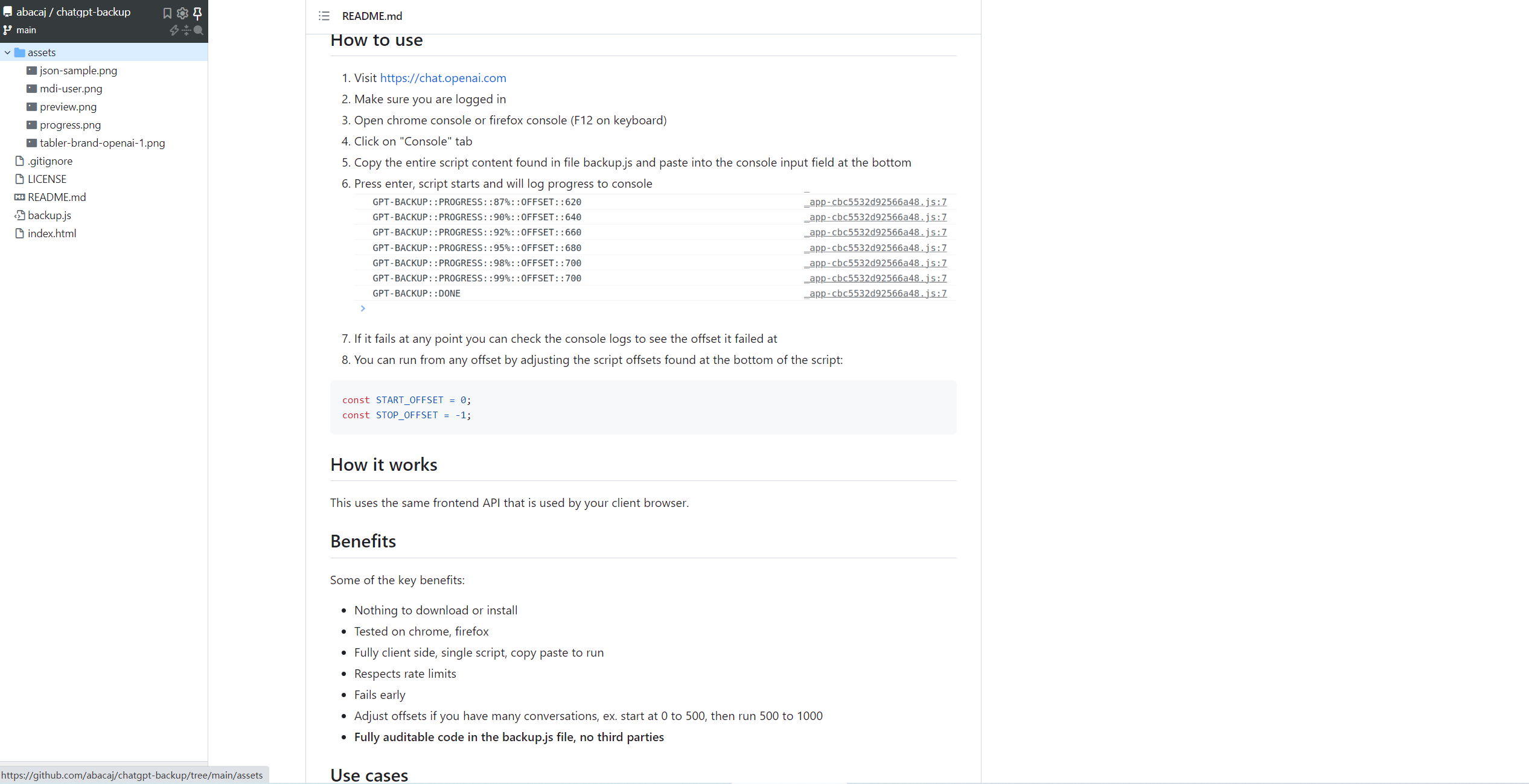1529x784 pixels.
Task: Open index.html in file tree
Action: (52, 234)
